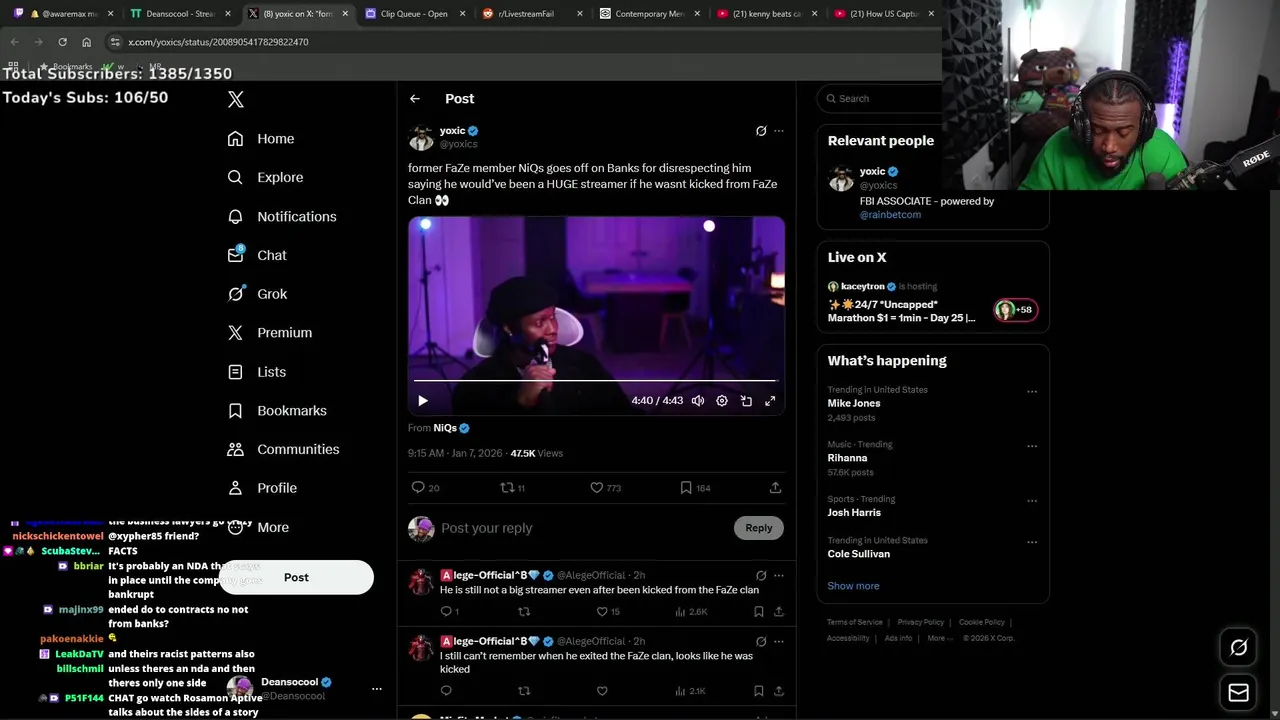Open the floating messages envelope button
Screen dimensions: 1280x720
[1238, 692]
